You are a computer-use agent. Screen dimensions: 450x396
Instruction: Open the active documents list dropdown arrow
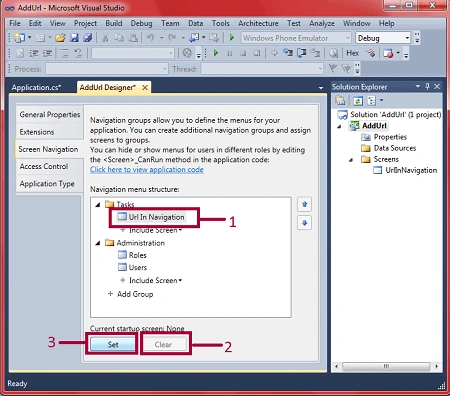click(x=321, y=88)
